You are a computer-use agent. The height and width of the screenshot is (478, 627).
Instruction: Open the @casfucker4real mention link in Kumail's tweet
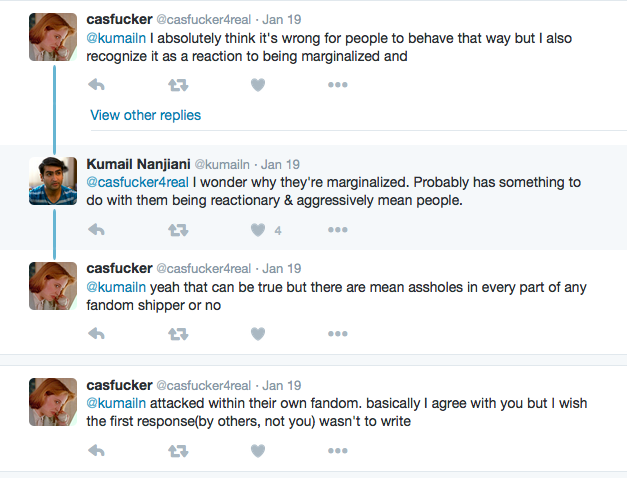tap(138, 182)
